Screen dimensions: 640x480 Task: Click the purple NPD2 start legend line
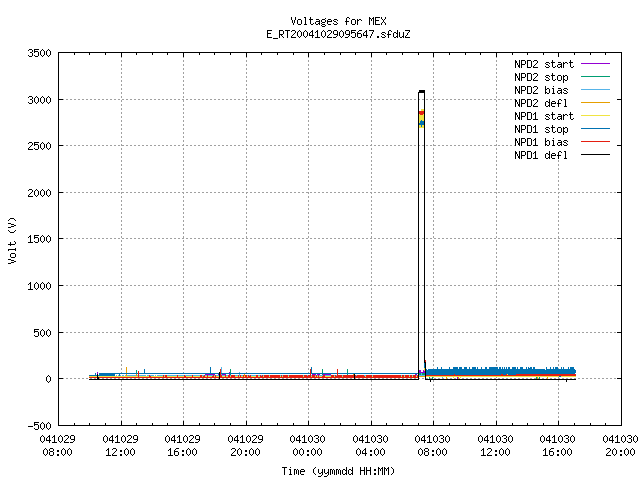(596, 64)
